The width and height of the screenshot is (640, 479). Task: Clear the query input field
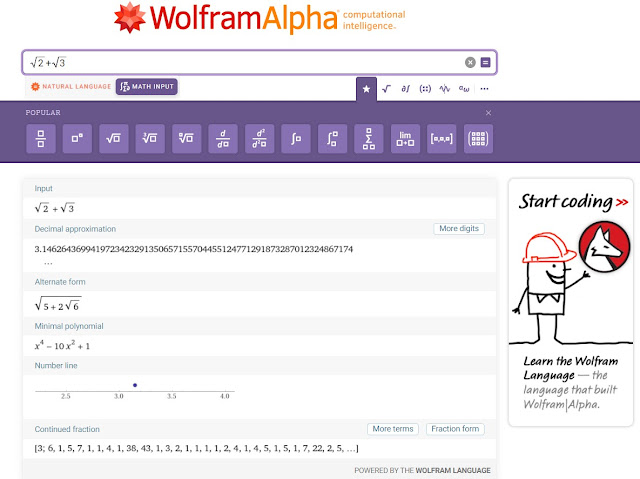click(x=470, y=62)
